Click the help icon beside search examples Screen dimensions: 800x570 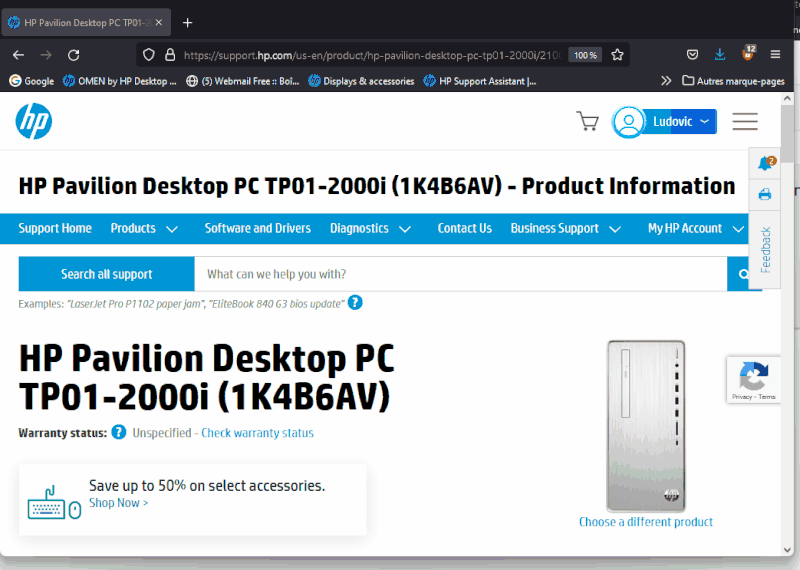click(x=355, y=303)
